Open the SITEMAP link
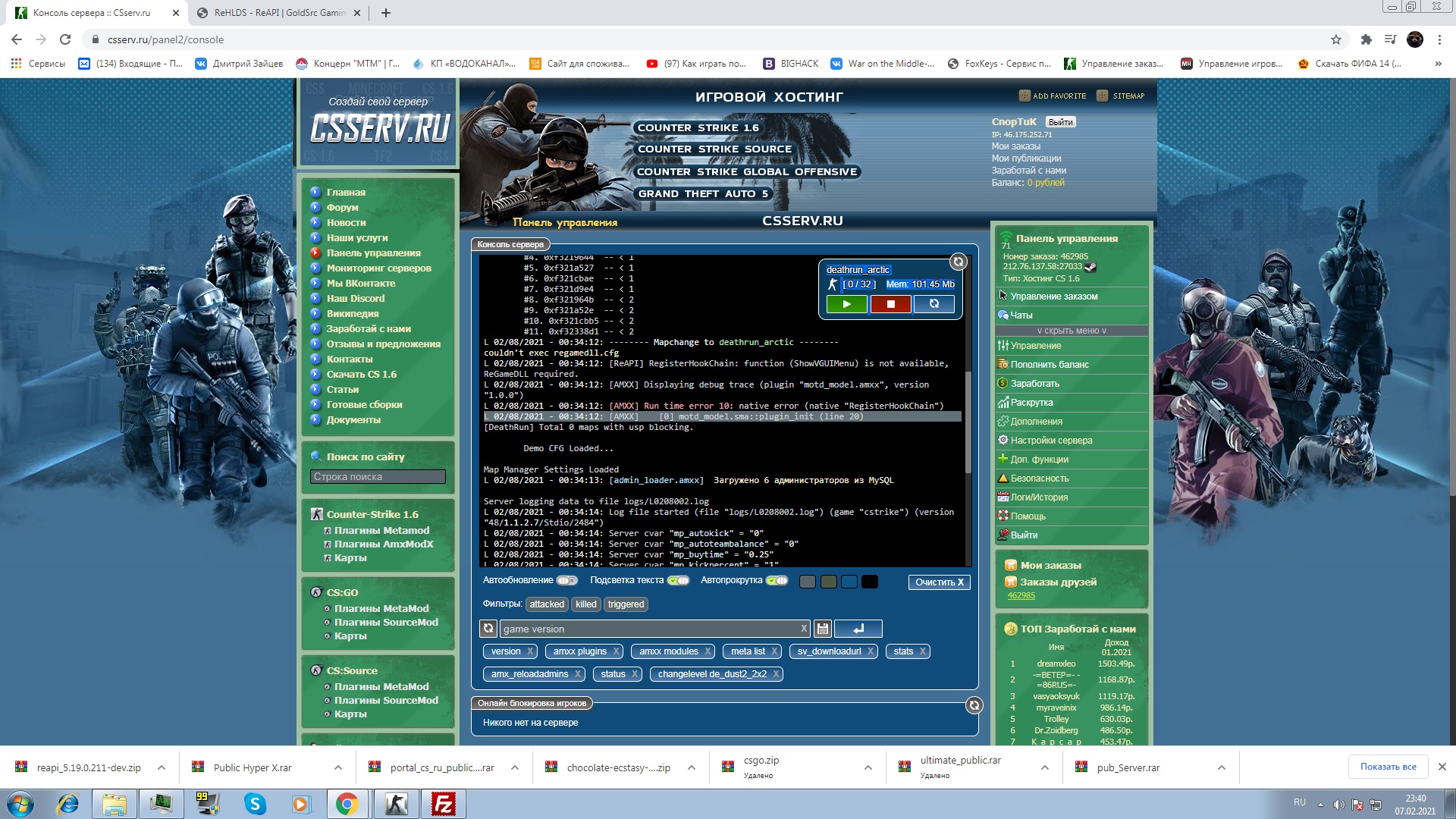 1121,96
